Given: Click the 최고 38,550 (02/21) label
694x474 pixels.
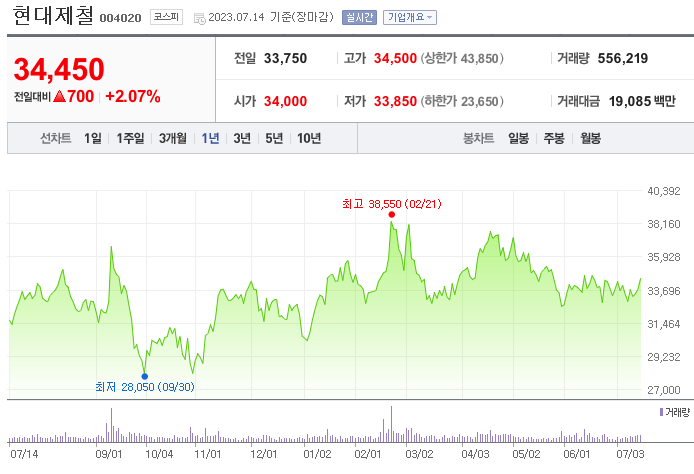Looking at the screenshot, I should pos(392,204).
